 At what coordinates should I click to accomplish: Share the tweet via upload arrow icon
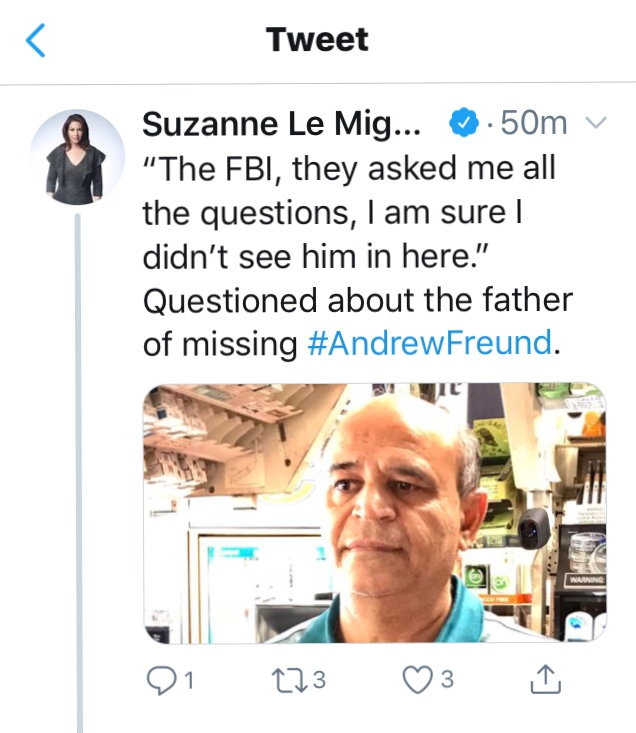click(x=543, y=680)
